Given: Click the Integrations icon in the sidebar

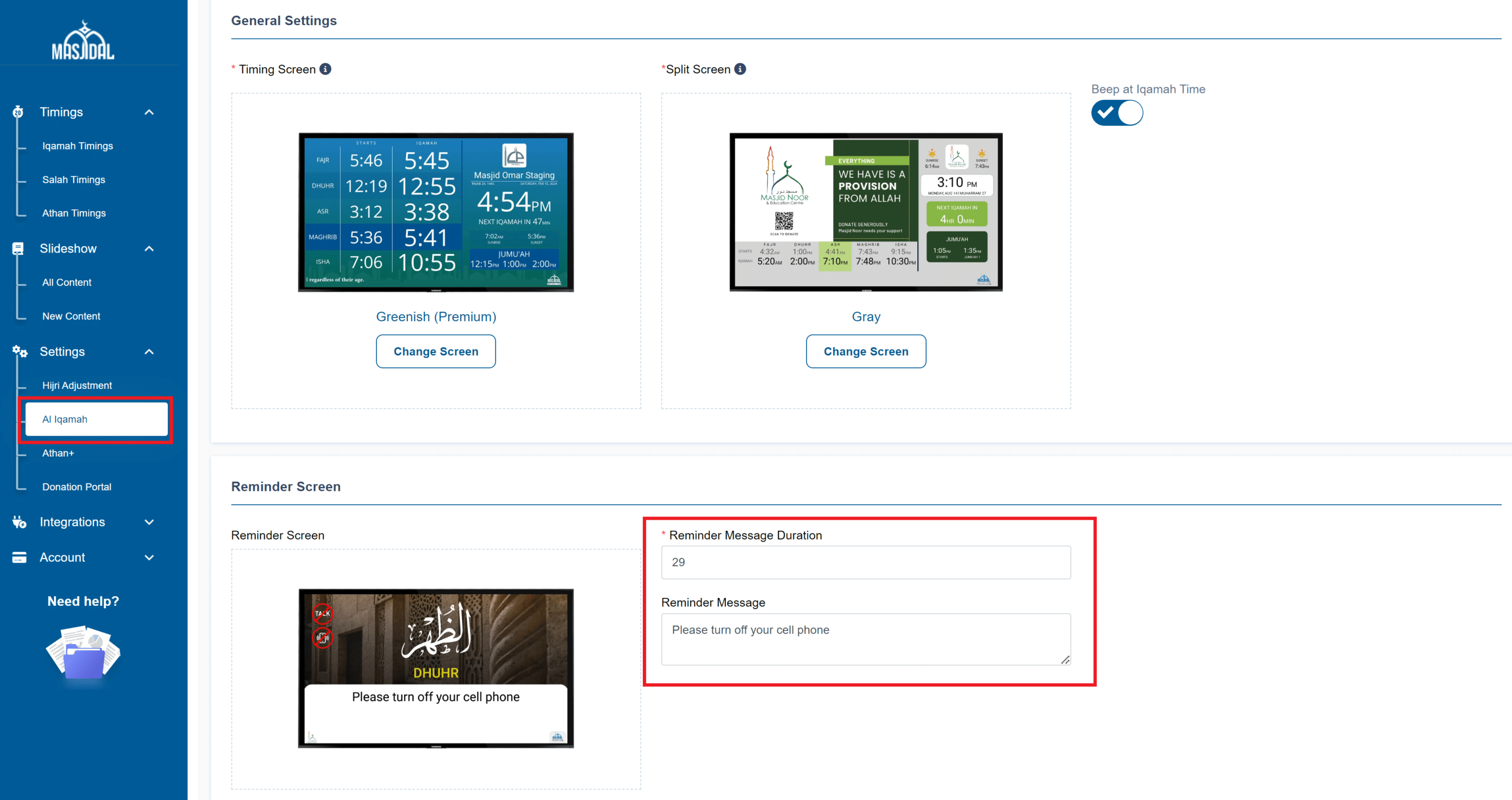Looking at the screenshot, I should (18, 522).
